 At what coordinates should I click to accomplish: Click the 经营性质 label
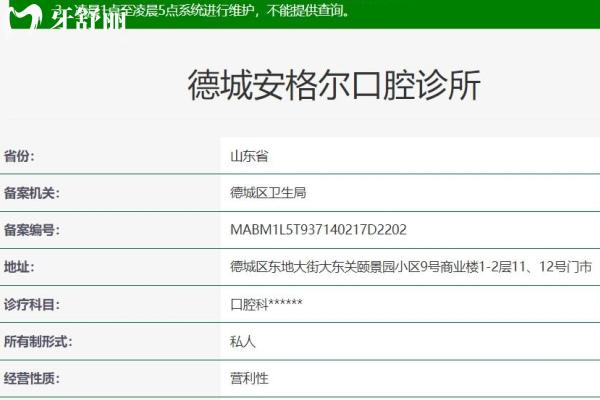click(32, 379)
